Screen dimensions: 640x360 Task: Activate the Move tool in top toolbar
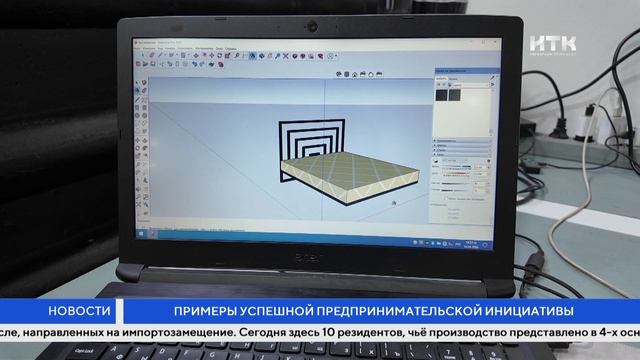point(212,56)
